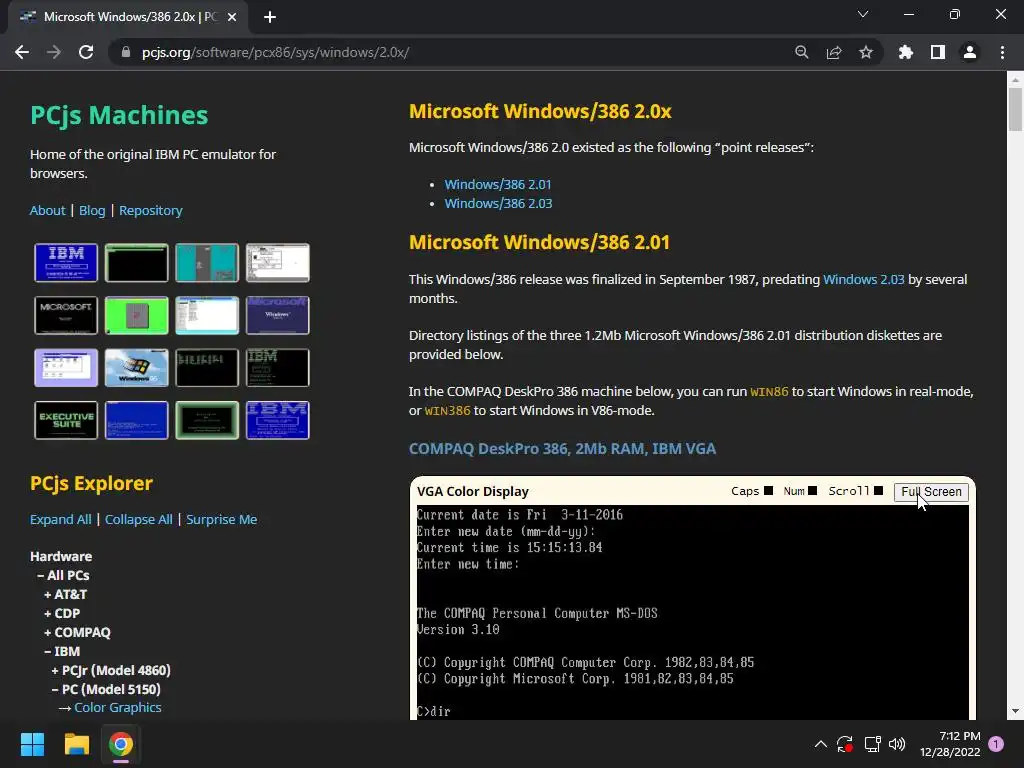Viewport: 1024px width, 768px height.
Task: Open the Repository link
Action: pos(151,210)
